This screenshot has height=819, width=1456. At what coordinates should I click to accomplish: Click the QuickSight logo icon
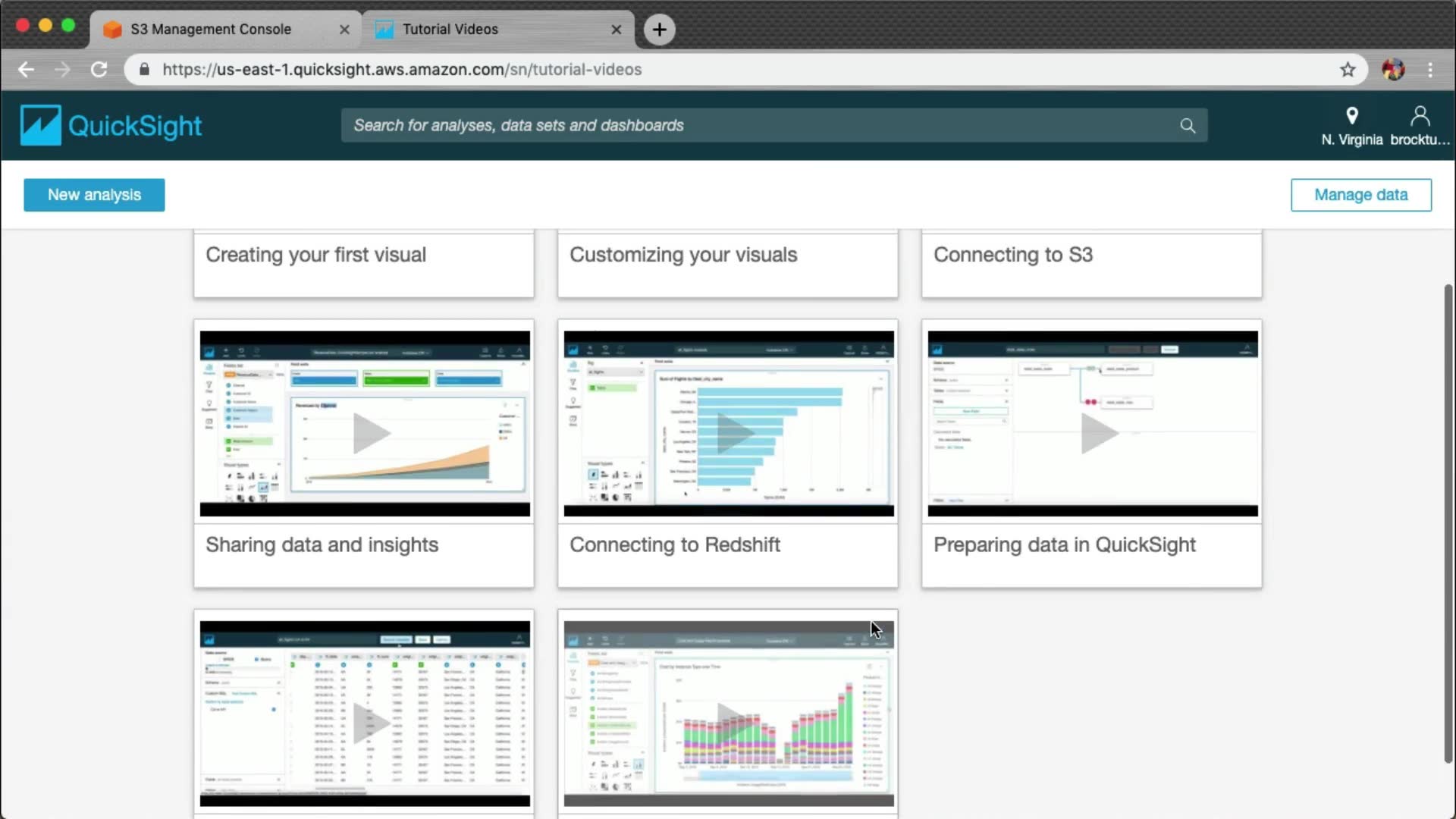40,125
